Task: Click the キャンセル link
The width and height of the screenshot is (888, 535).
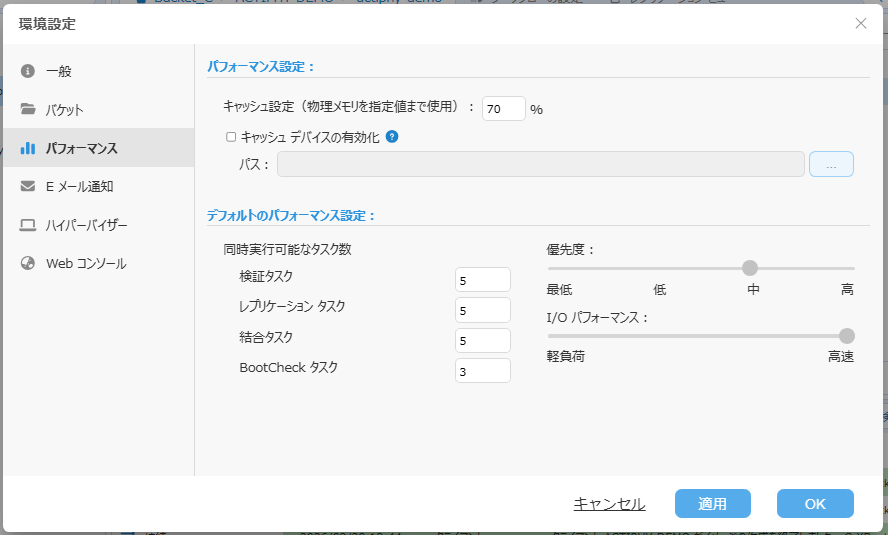Action: click(x=609, y=504)
